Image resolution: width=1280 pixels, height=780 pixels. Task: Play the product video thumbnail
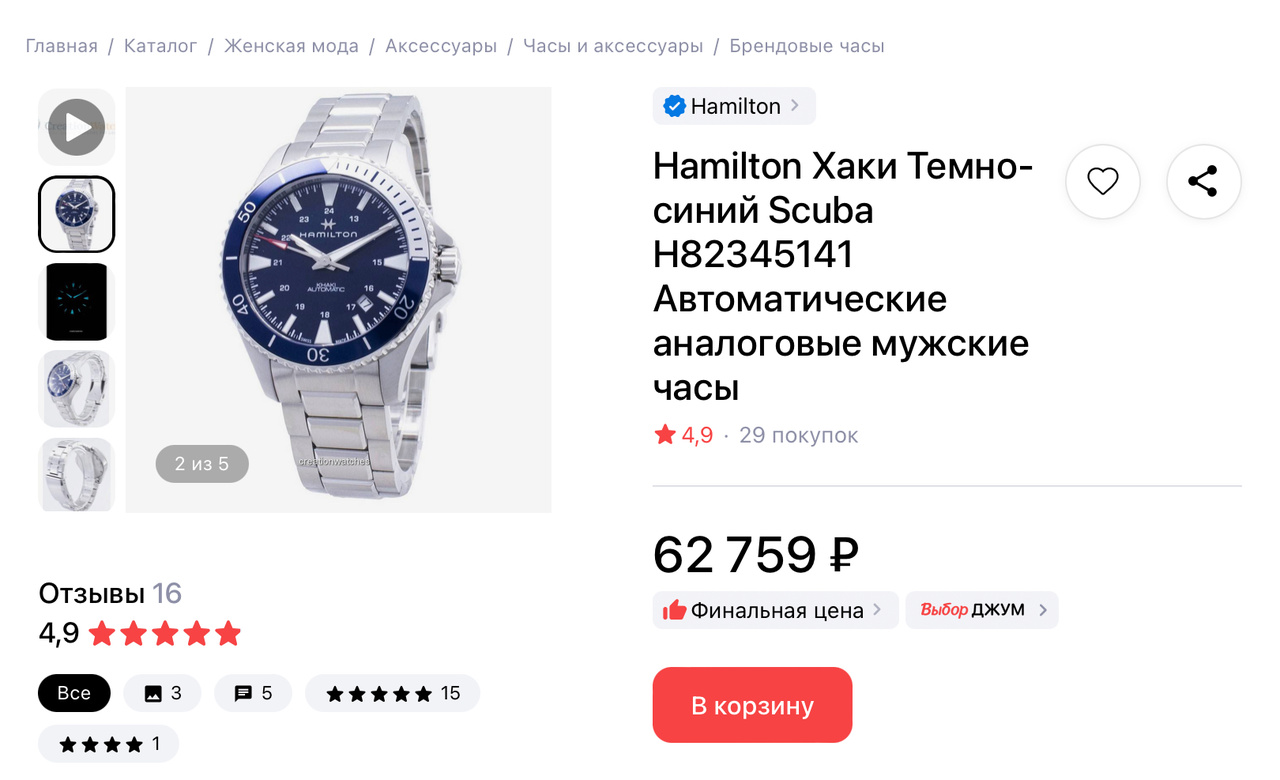(77, 127)
